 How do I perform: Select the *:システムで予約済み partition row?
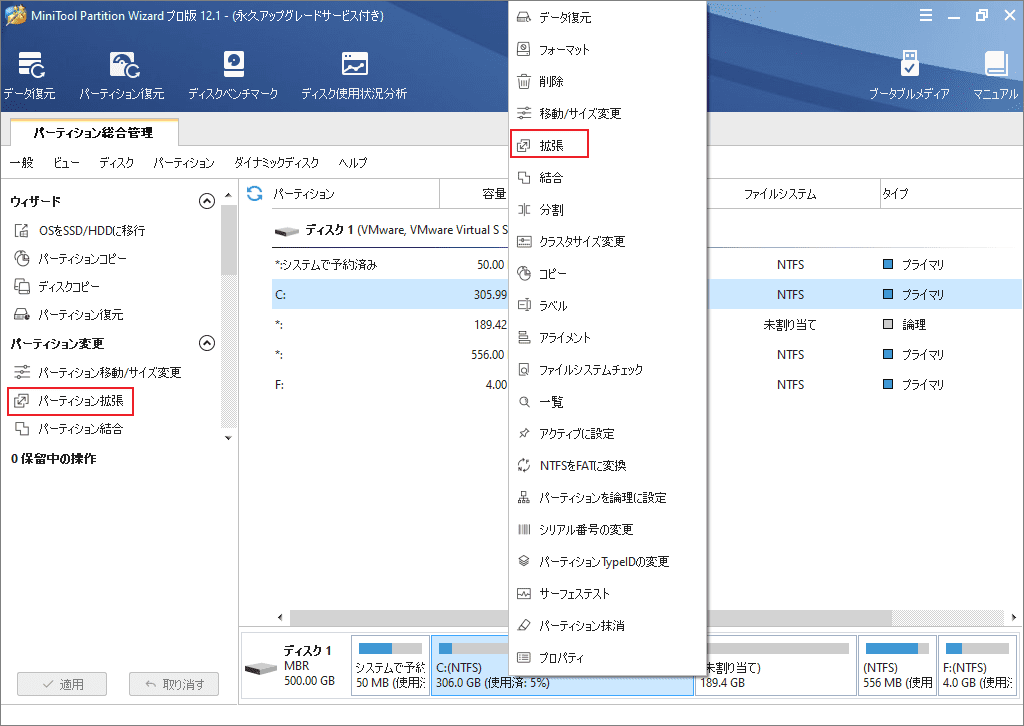pos(647,264)
